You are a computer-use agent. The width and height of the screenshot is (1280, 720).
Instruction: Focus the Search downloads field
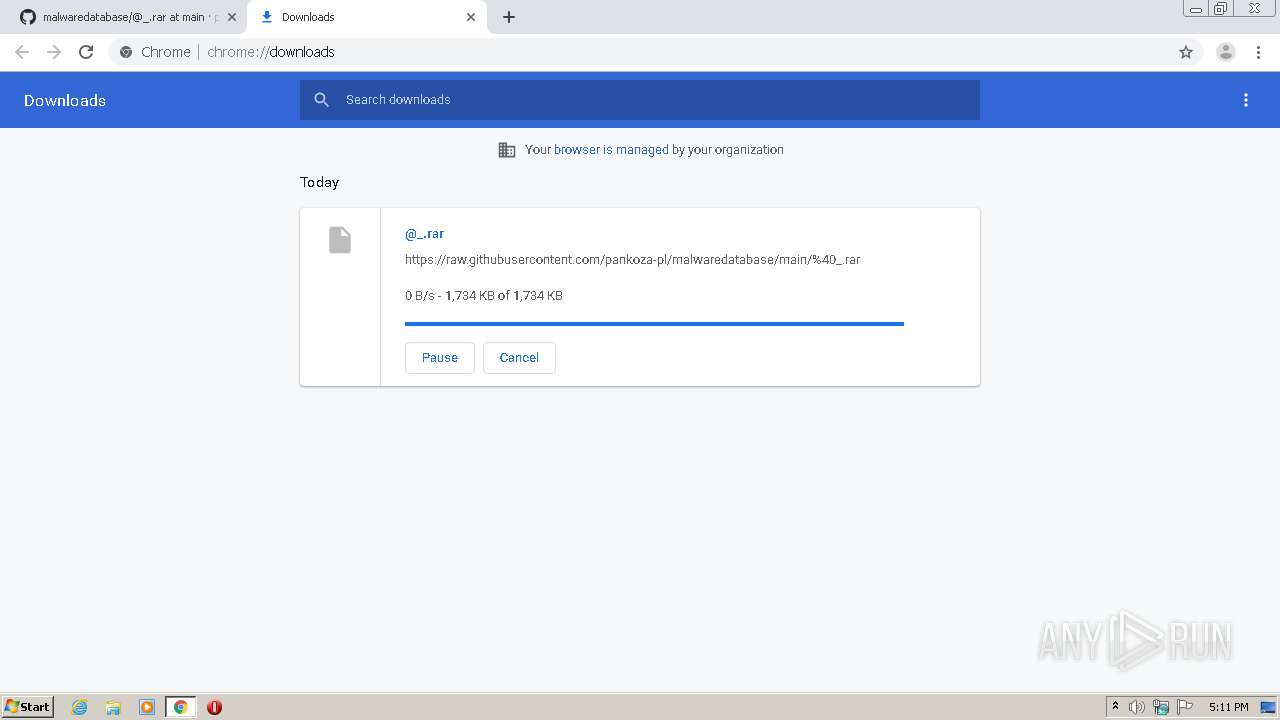click(x=640, y=100)
